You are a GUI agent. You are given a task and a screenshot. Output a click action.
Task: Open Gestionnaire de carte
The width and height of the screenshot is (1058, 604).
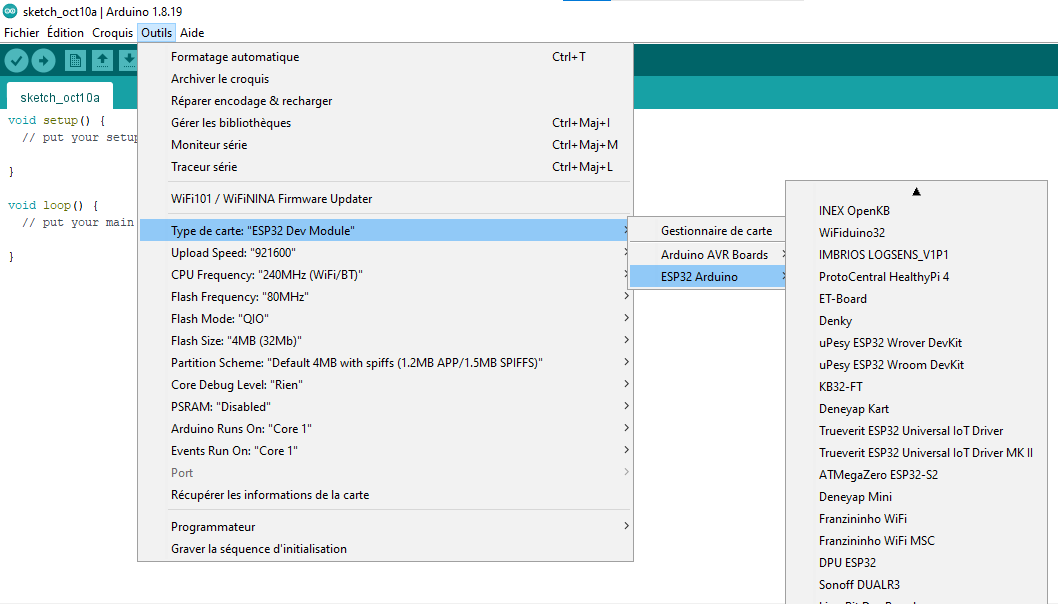point(707,231)
